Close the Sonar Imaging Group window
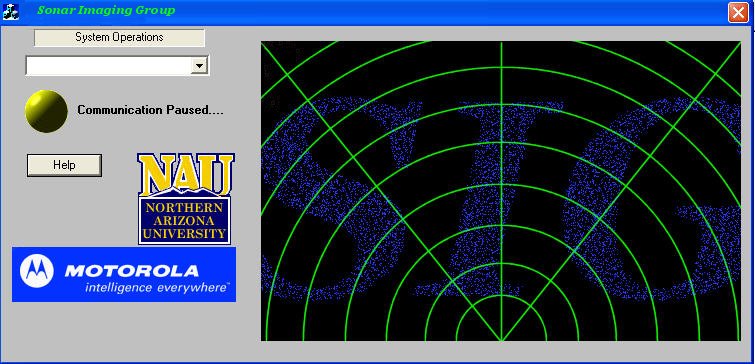Image resolution: width=755 pixels, height=364 pixels. (738, 12)
